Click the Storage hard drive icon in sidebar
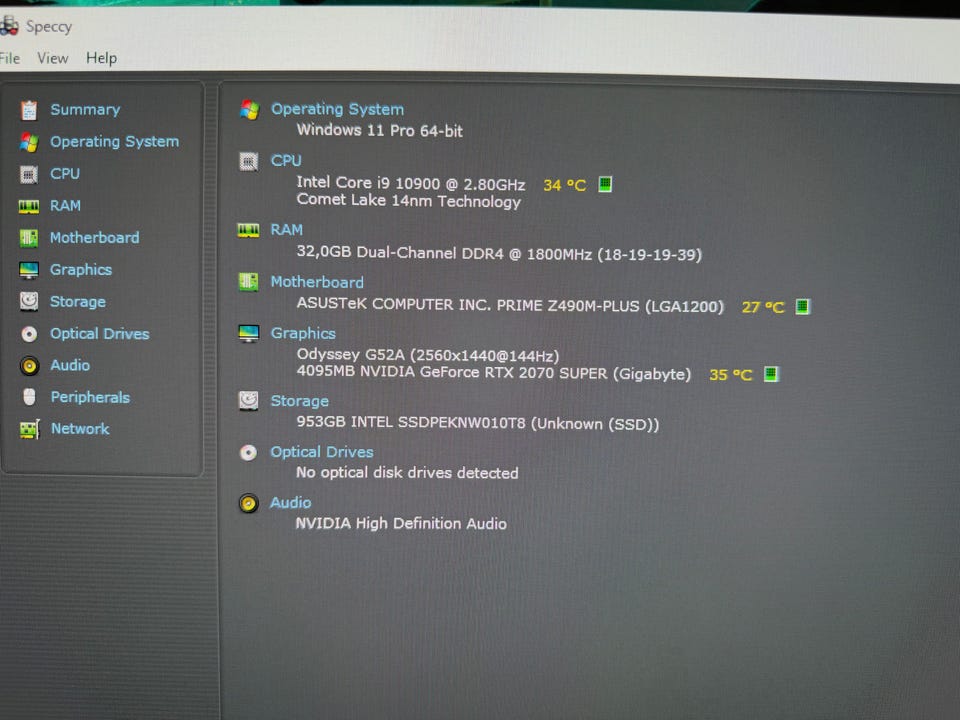The image size is (960, 720). click(29, 301)
